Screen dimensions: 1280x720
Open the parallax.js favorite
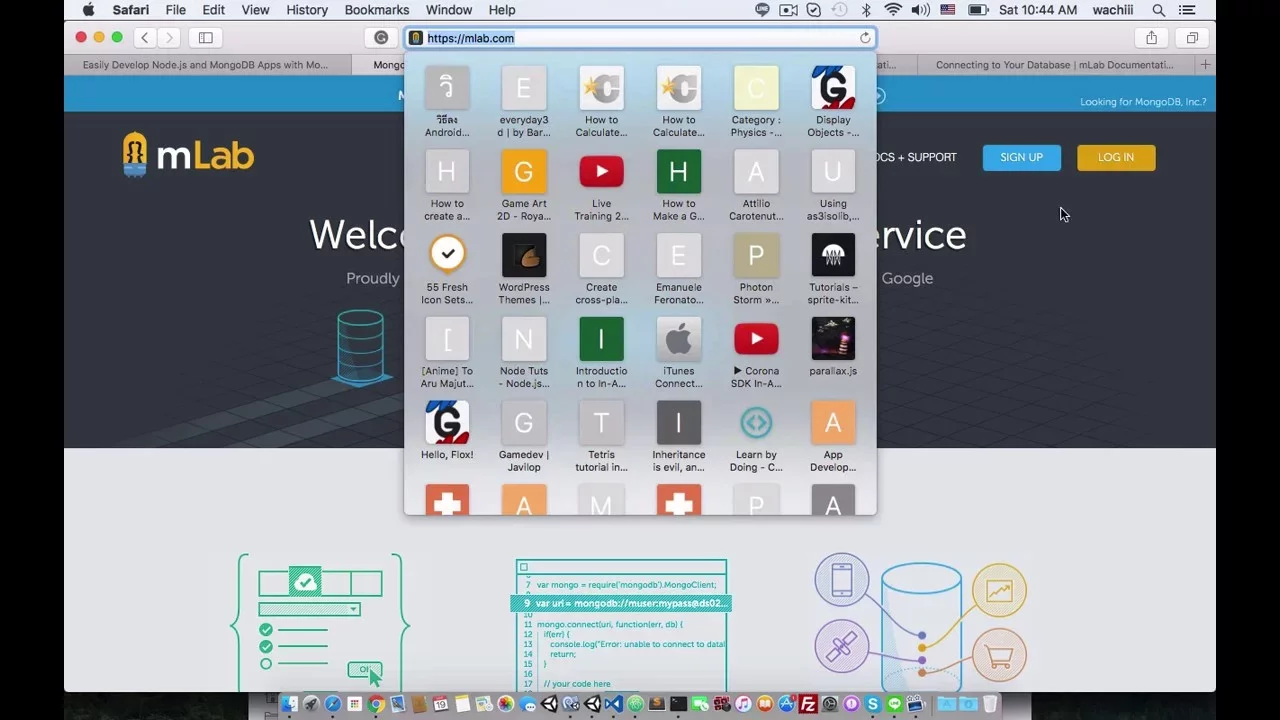(833, 340)
